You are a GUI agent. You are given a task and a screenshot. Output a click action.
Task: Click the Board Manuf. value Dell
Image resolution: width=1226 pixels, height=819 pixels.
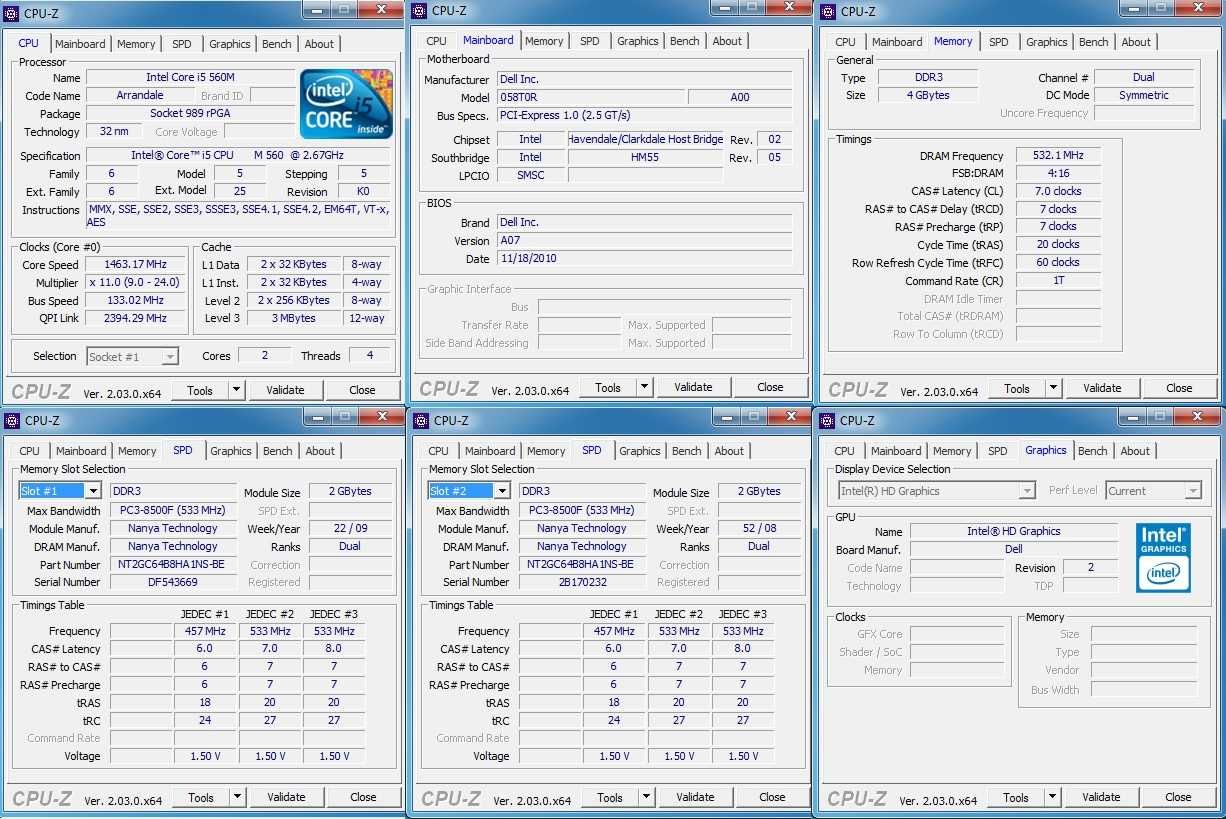pos(1013,549)
